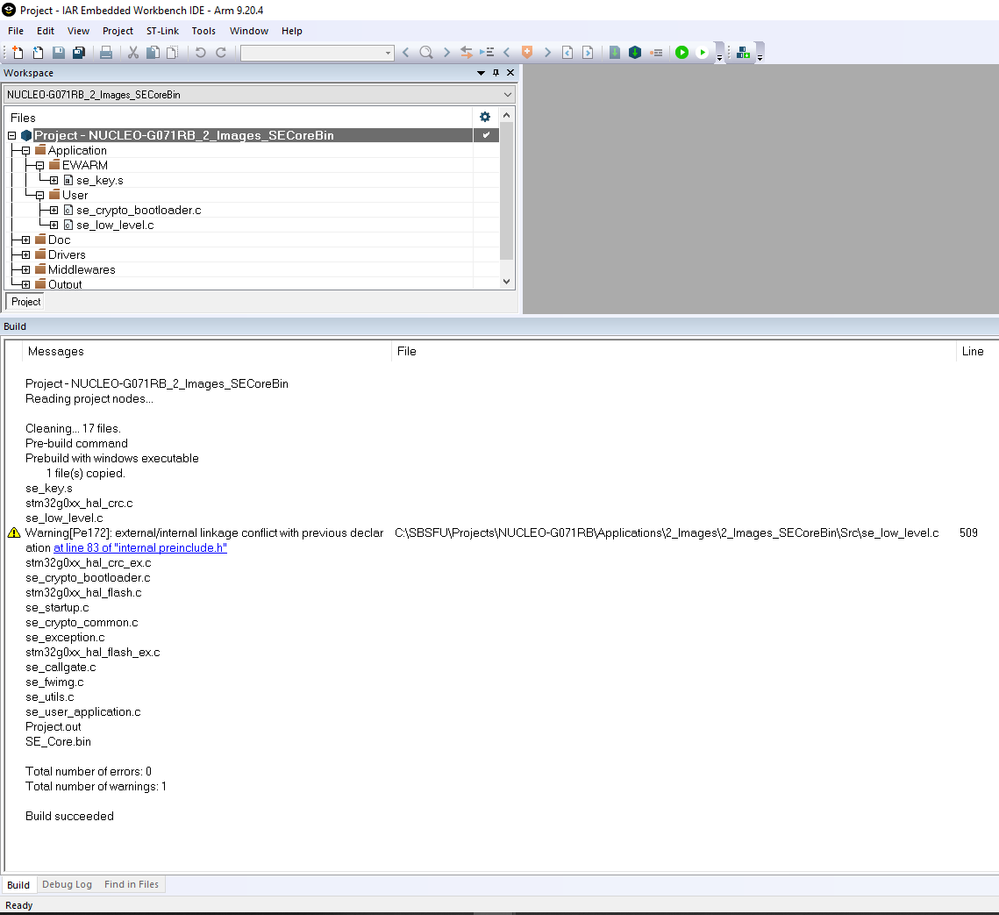Expand the Middlewares folder
The width and height of the screenshot is (999, 915).
(26, 270)
